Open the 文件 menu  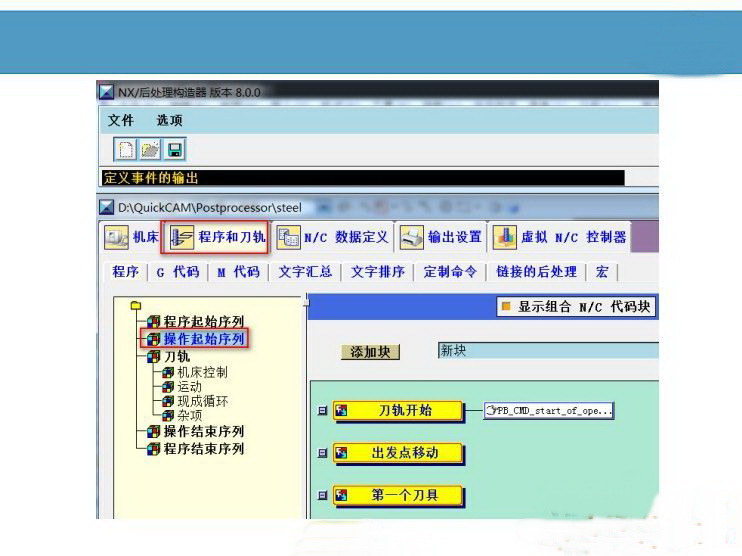(121, 120)
